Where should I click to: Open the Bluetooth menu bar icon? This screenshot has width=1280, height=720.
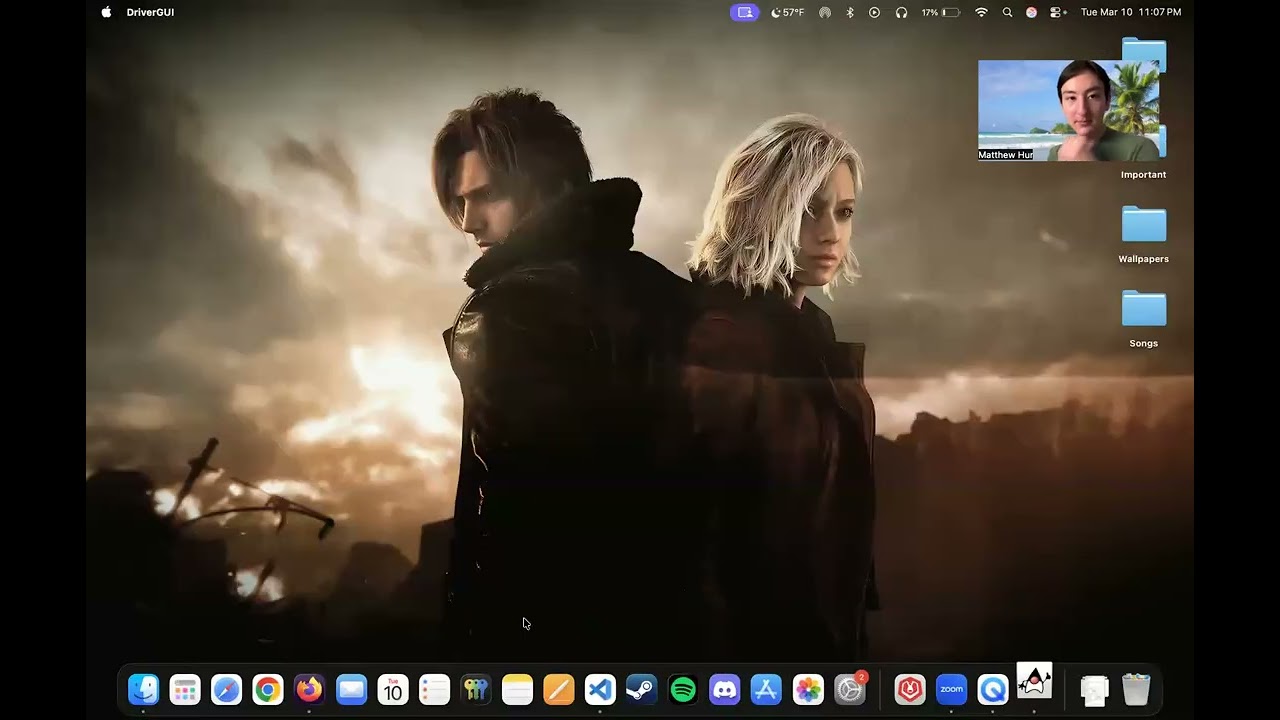tap(850, 12)
